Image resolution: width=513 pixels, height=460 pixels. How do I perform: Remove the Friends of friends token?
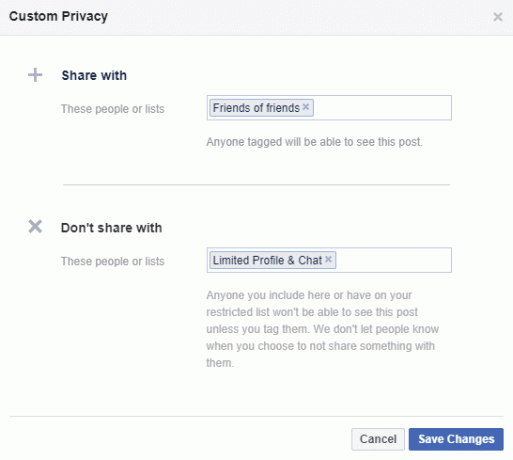[306, 107]
